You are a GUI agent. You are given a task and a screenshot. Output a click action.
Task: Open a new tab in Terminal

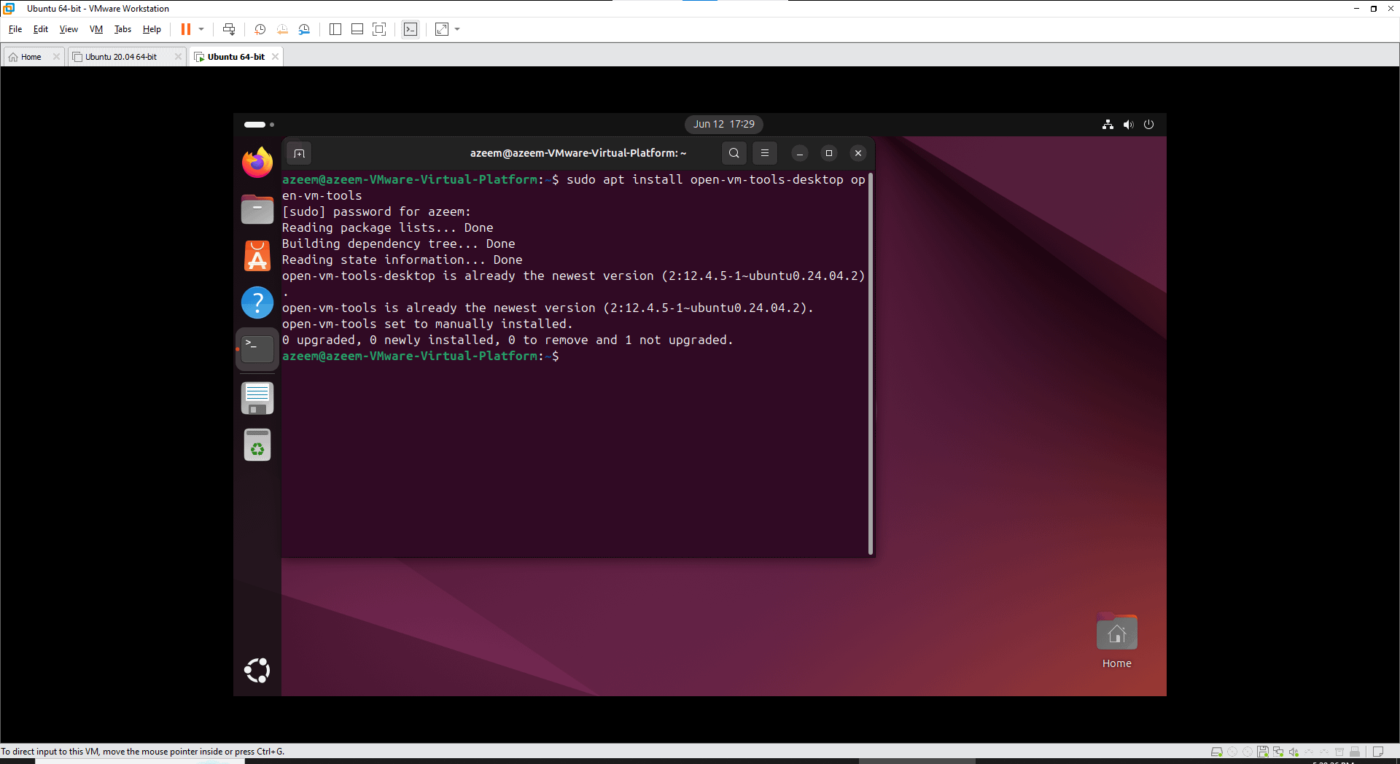click(299, 153)
